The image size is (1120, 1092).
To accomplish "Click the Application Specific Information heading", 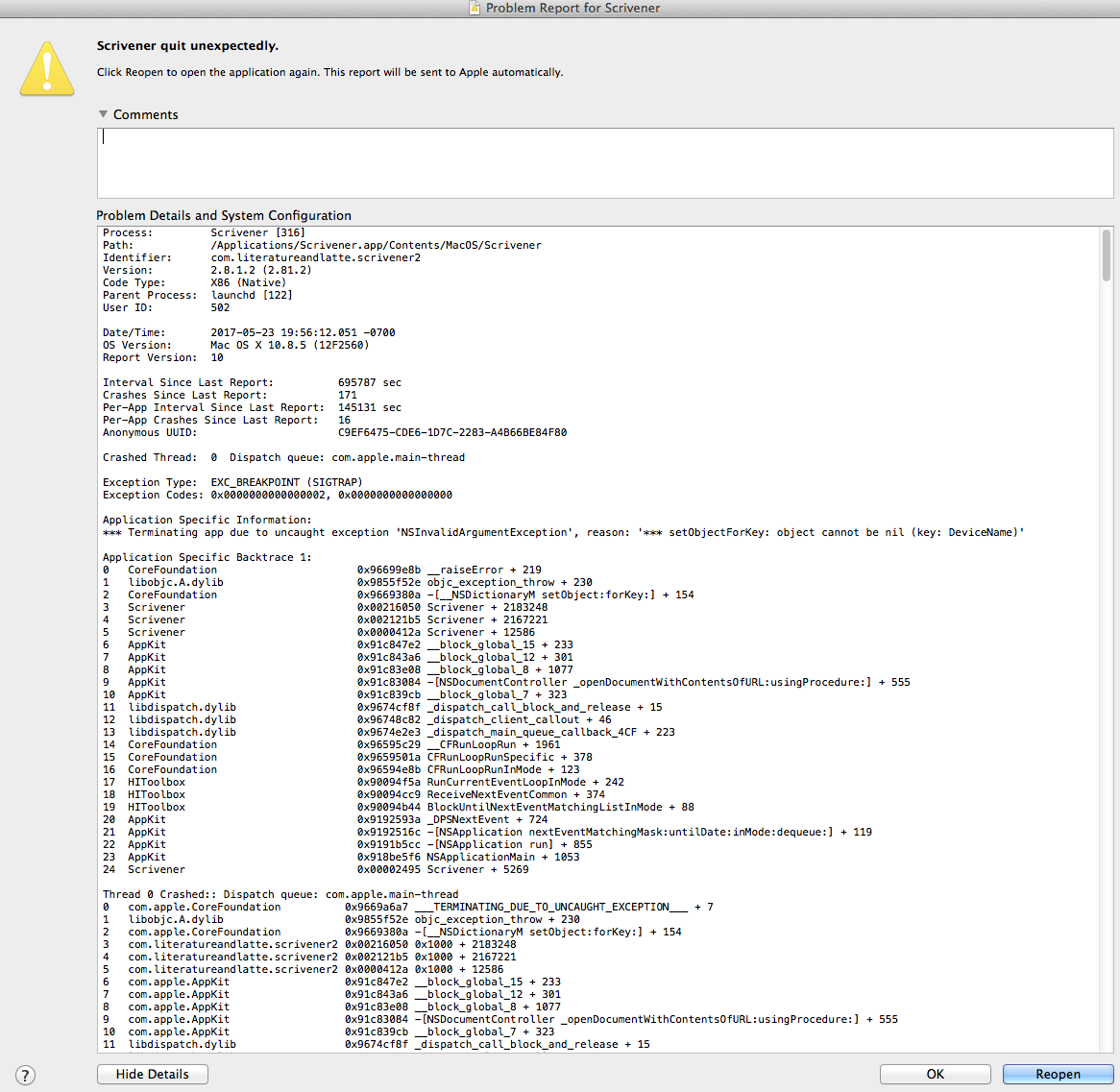I will click(207, 520).
